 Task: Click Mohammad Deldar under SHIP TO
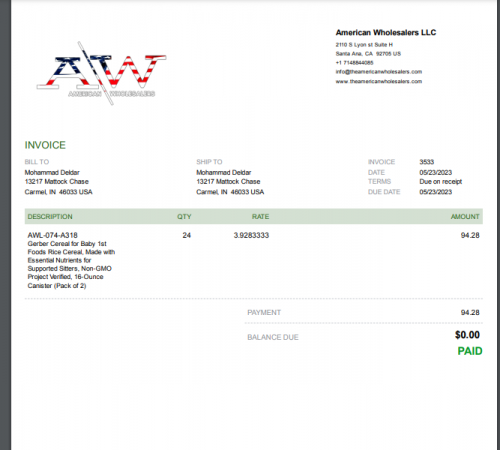click(x=224, y=172)
